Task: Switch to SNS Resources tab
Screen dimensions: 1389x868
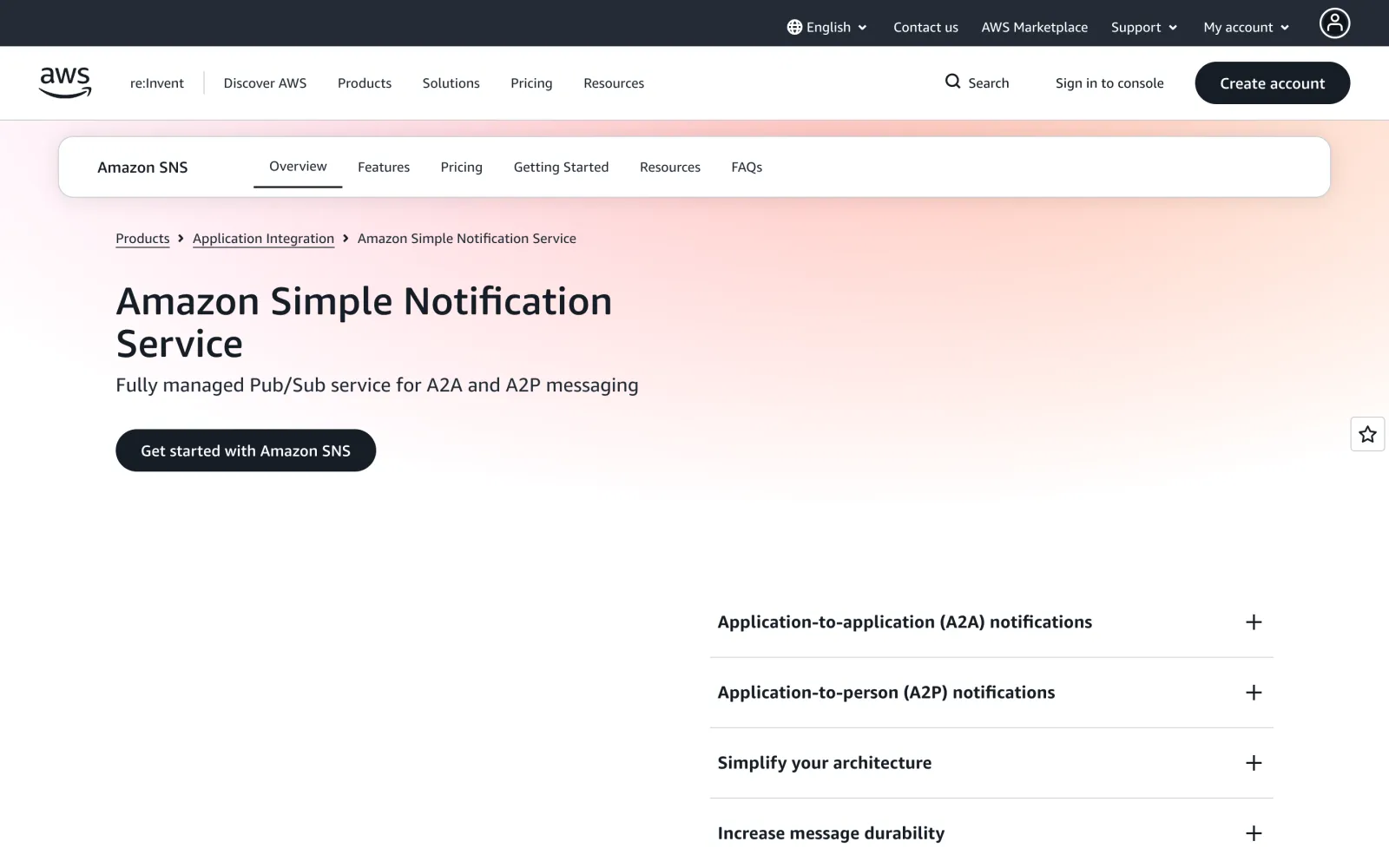Action: tap(669, 167)
